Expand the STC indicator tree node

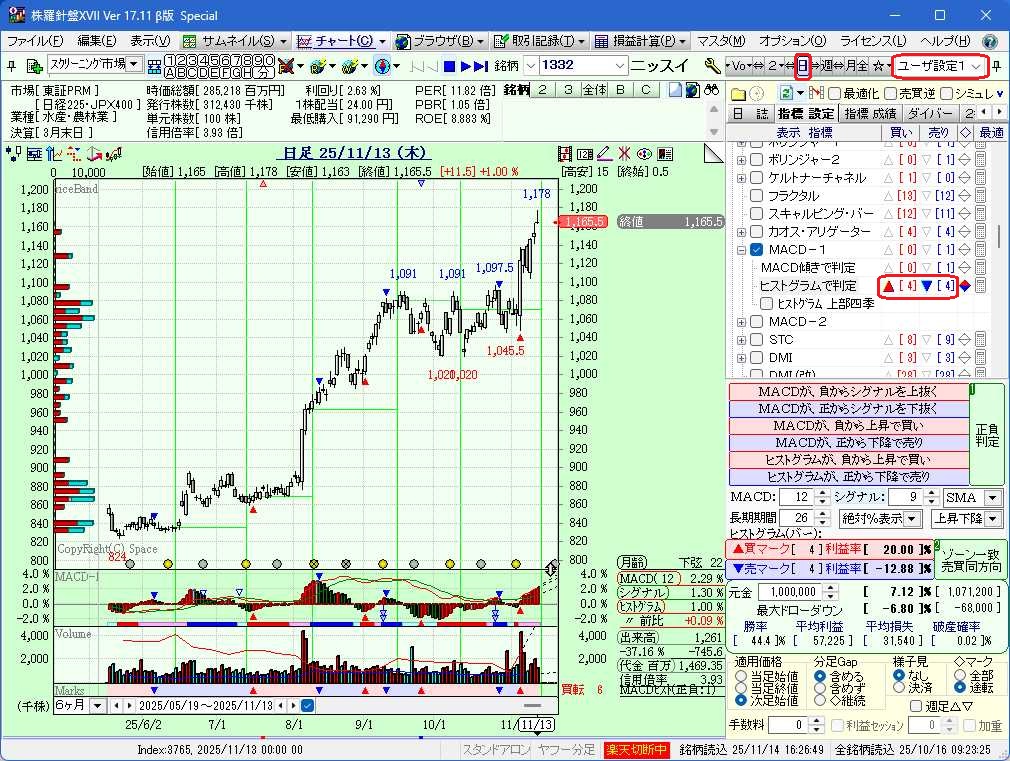tap(741, 340)
